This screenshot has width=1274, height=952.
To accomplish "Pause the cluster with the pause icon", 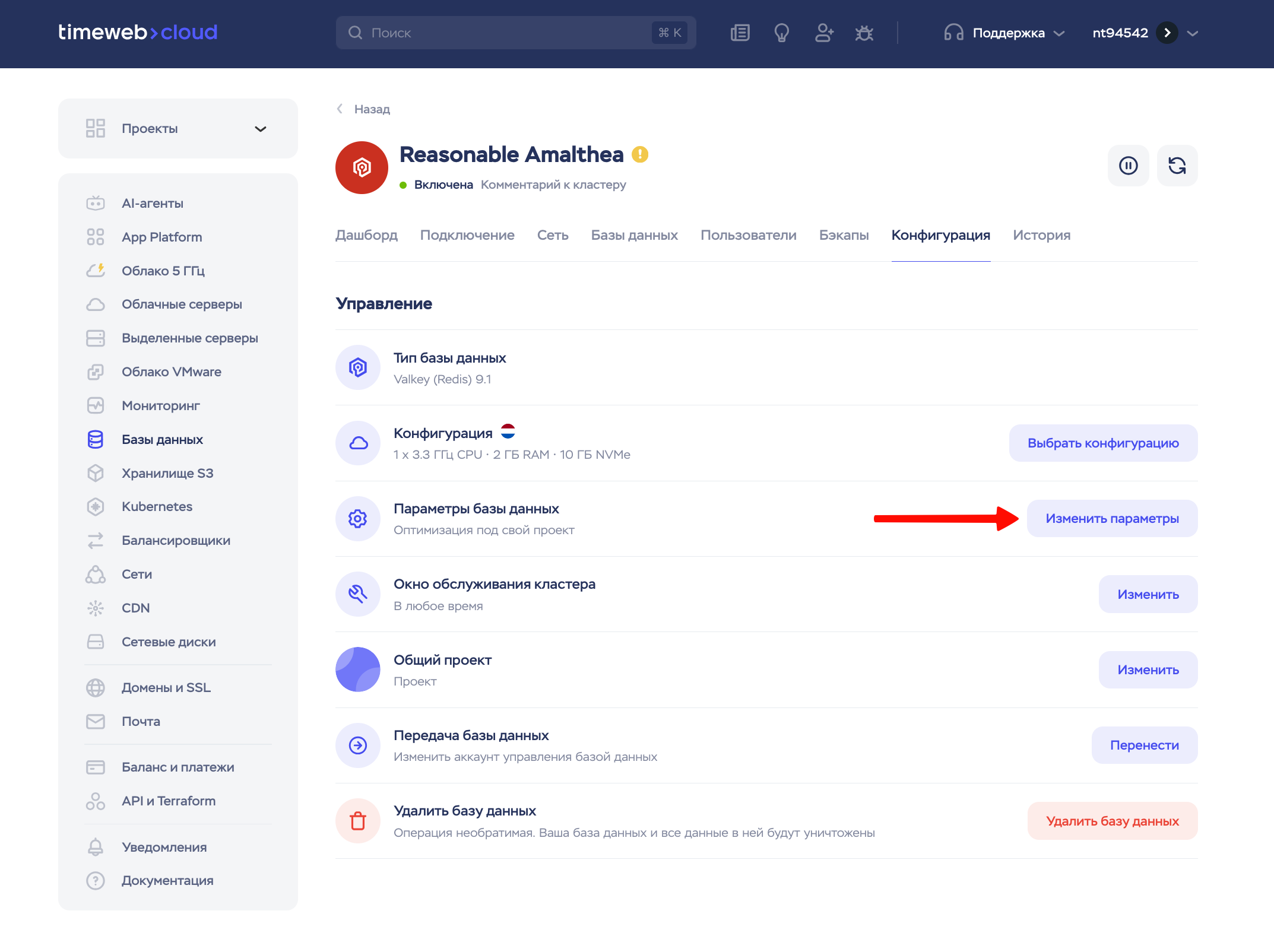I will click(x=1128, y=166).
